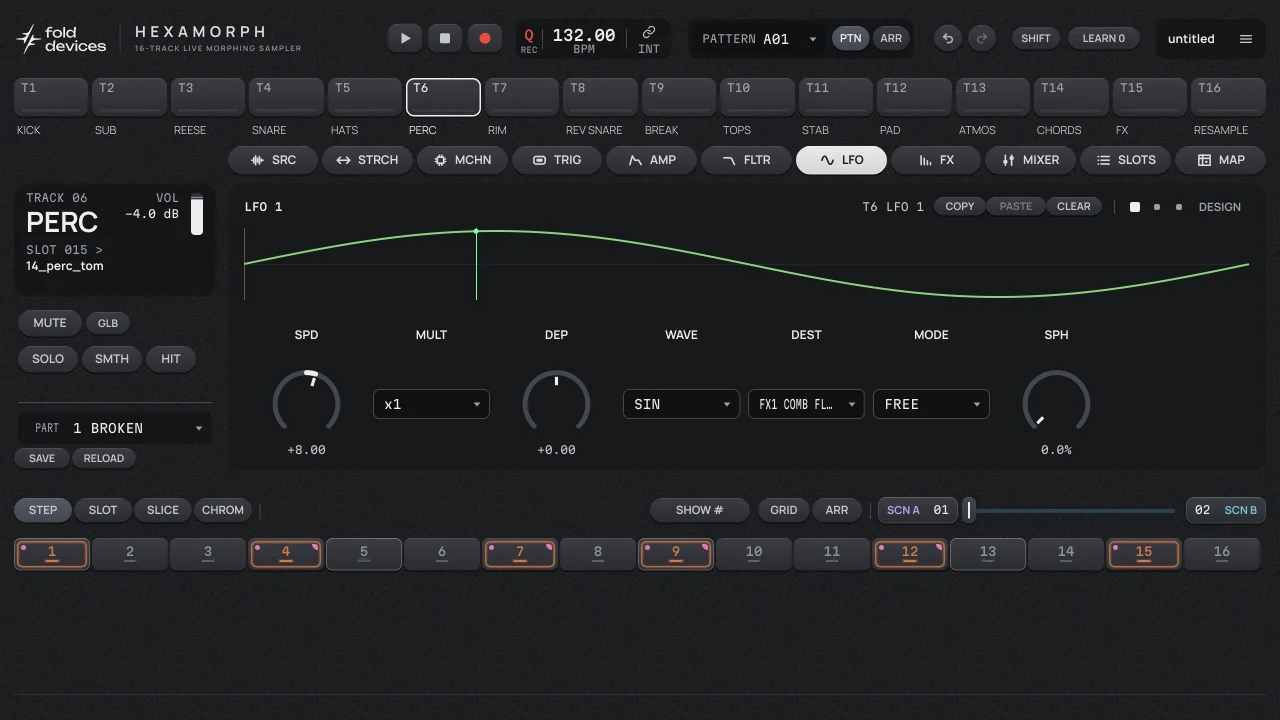Open the MULT x1 dropdown
The image size is (1280, 720).
[431, 404]
